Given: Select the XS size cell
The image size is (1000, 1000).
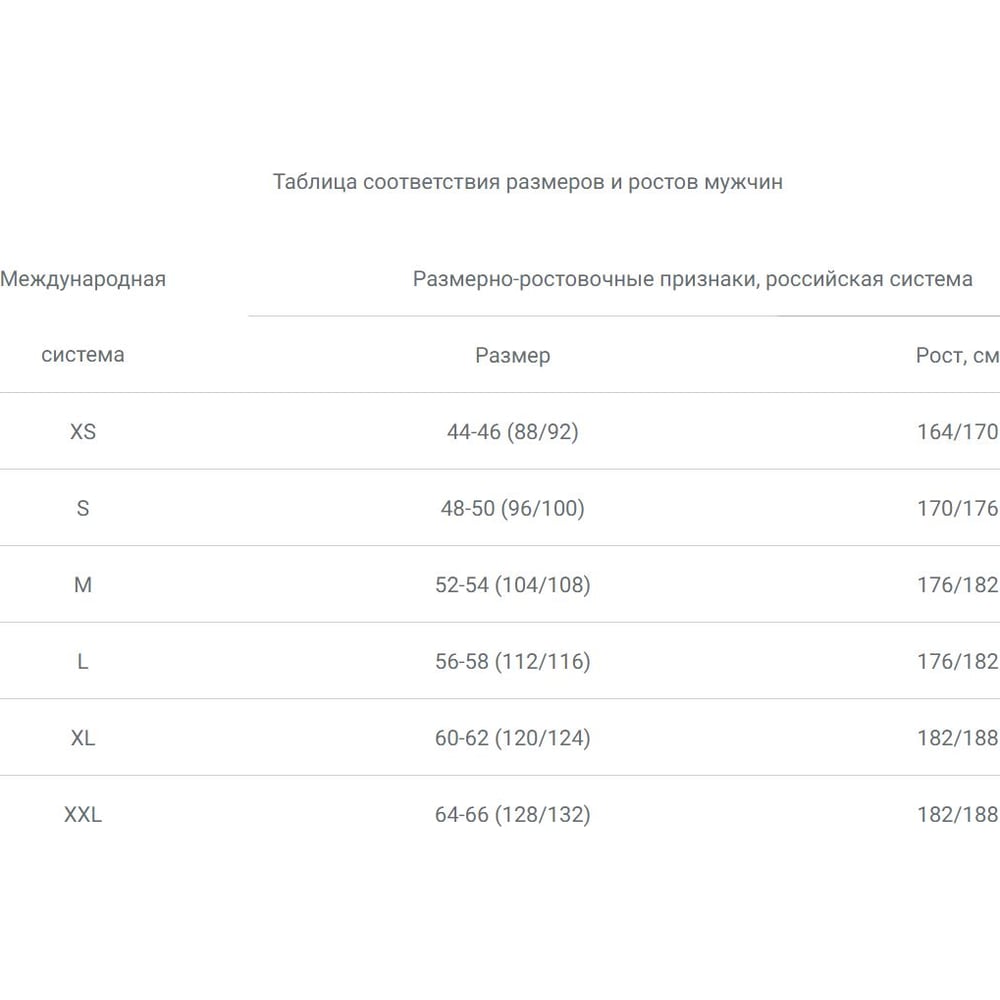Looking at the screenshot, I should pyautogui.click(x=83, y=432).
